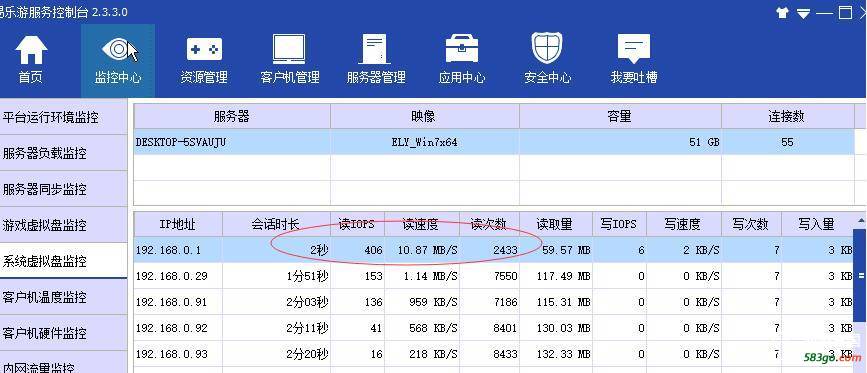The width and height of the screenshot is (867, 373).
Task: Select client row 192.168.0.93
Action: tap(494, 354)
